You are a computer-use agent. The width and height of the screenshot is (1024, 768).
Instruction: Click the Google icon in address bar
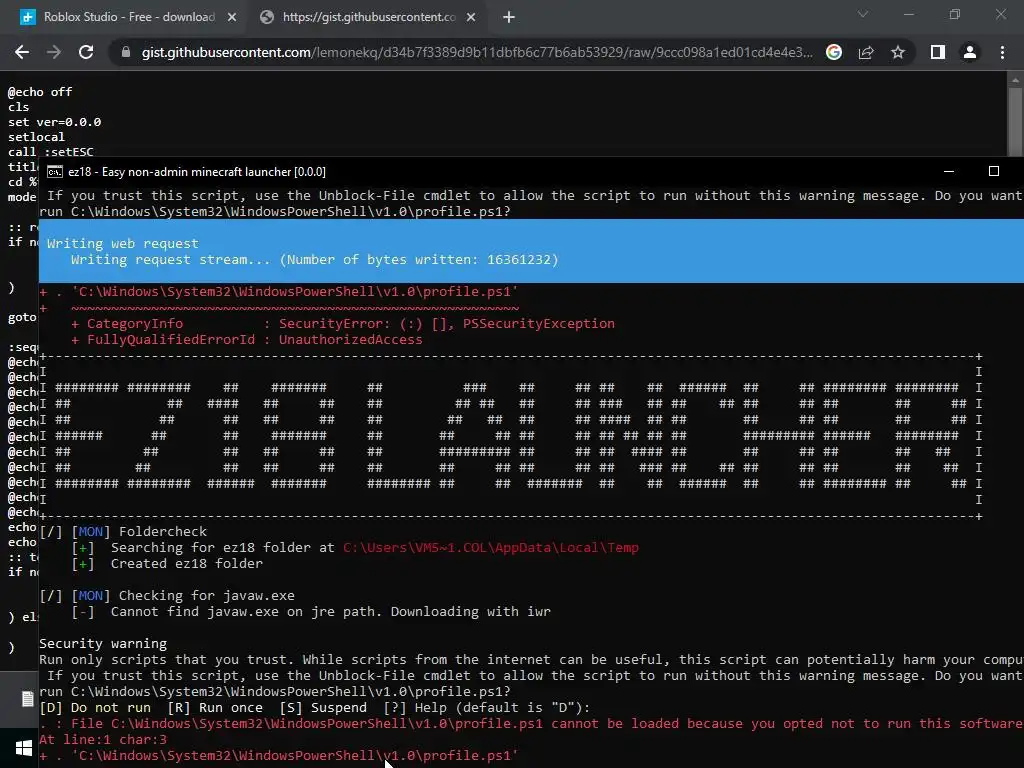834,52
